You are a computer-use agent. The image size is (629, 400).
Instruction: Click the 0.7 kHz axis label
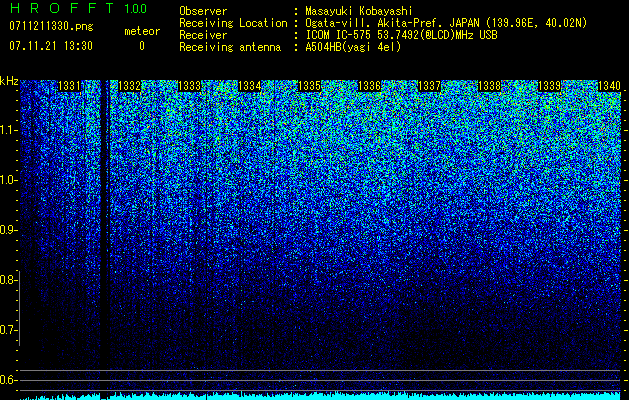coord(9,330)
